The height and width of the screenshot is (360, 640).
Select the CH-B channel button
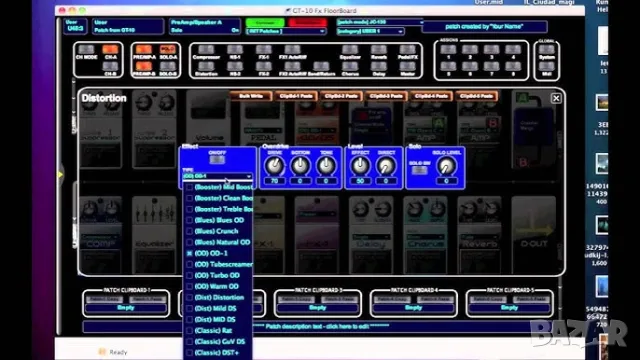coord(110,67)
